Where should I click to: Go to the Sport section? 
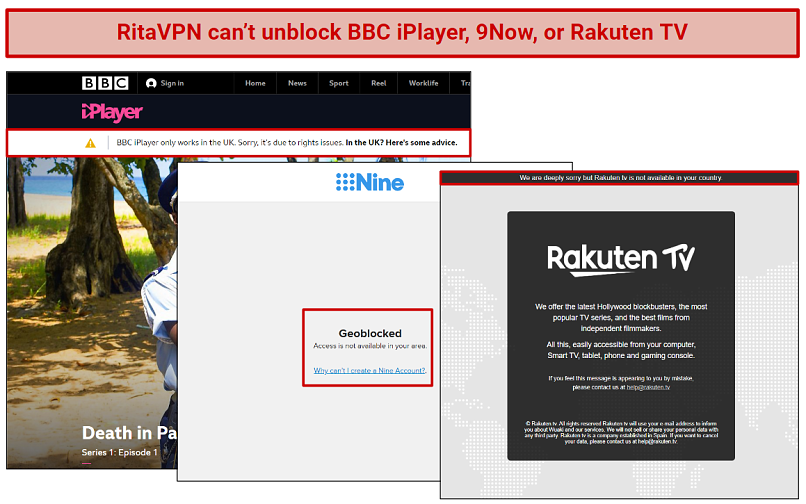click(339, 83)
